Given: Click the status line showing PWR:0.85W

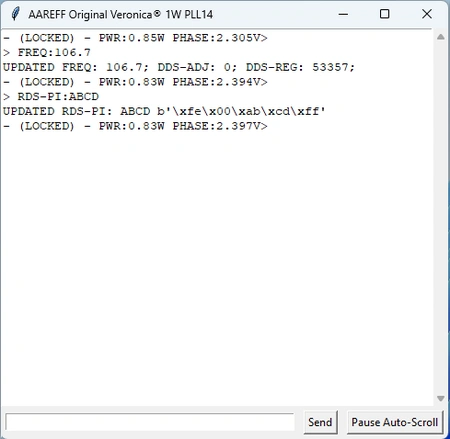Looking at the screenshot, I should [x=135, y=38].
